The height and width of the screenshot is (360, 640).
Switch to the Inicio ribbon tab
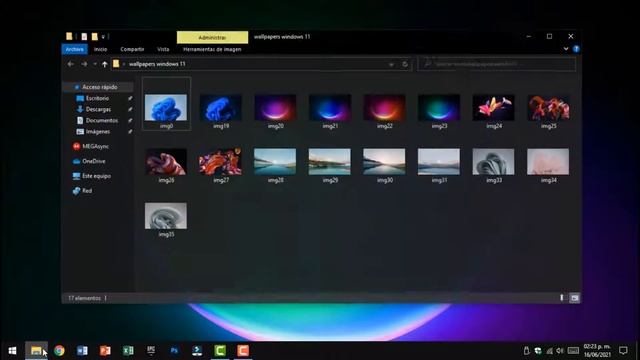(100, 49)
